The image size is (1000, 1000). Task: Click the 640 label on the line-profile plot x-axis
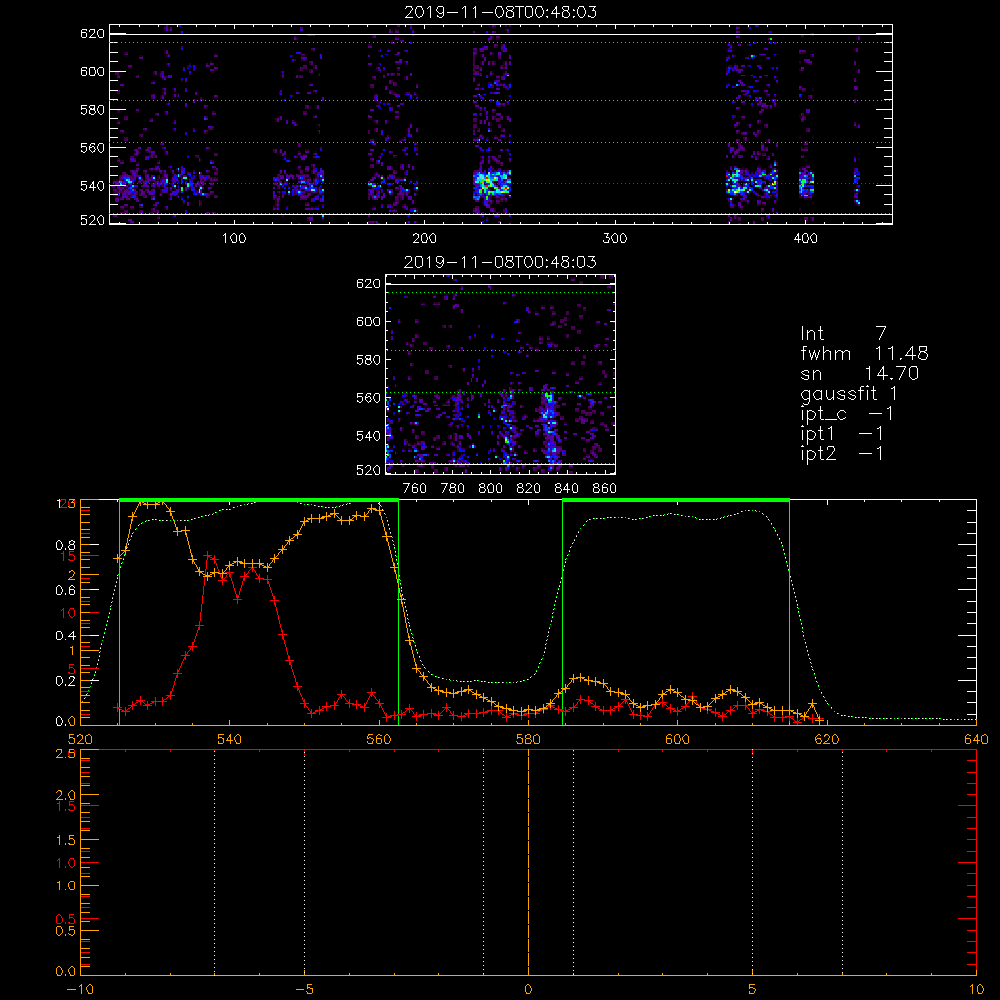coord(976,739)
